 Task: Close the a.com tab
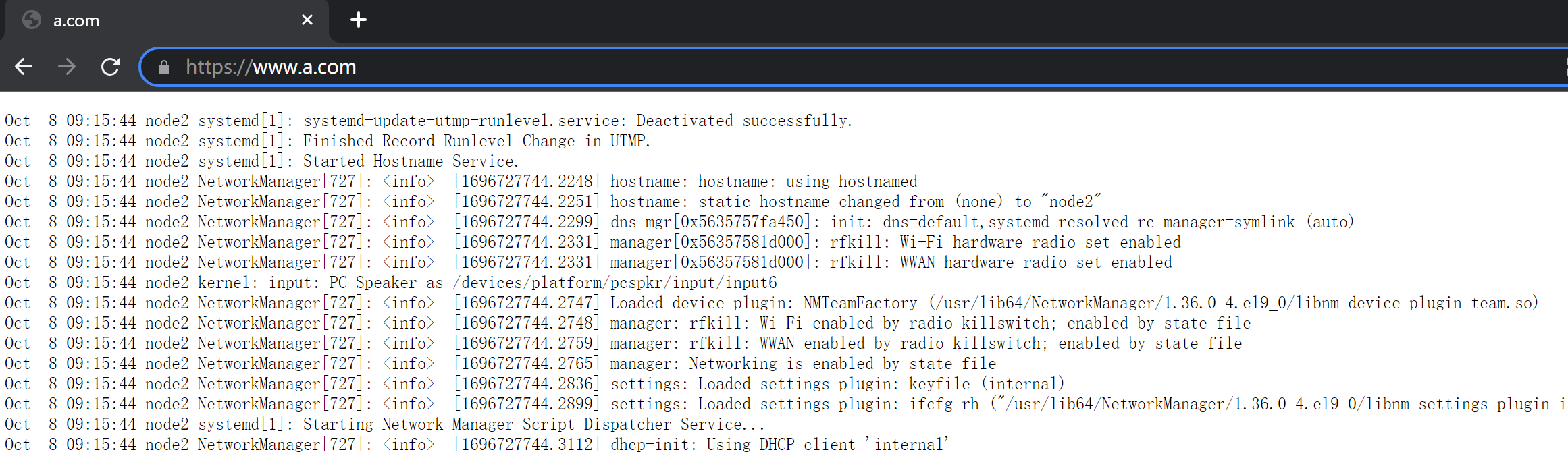click(307, 20)
